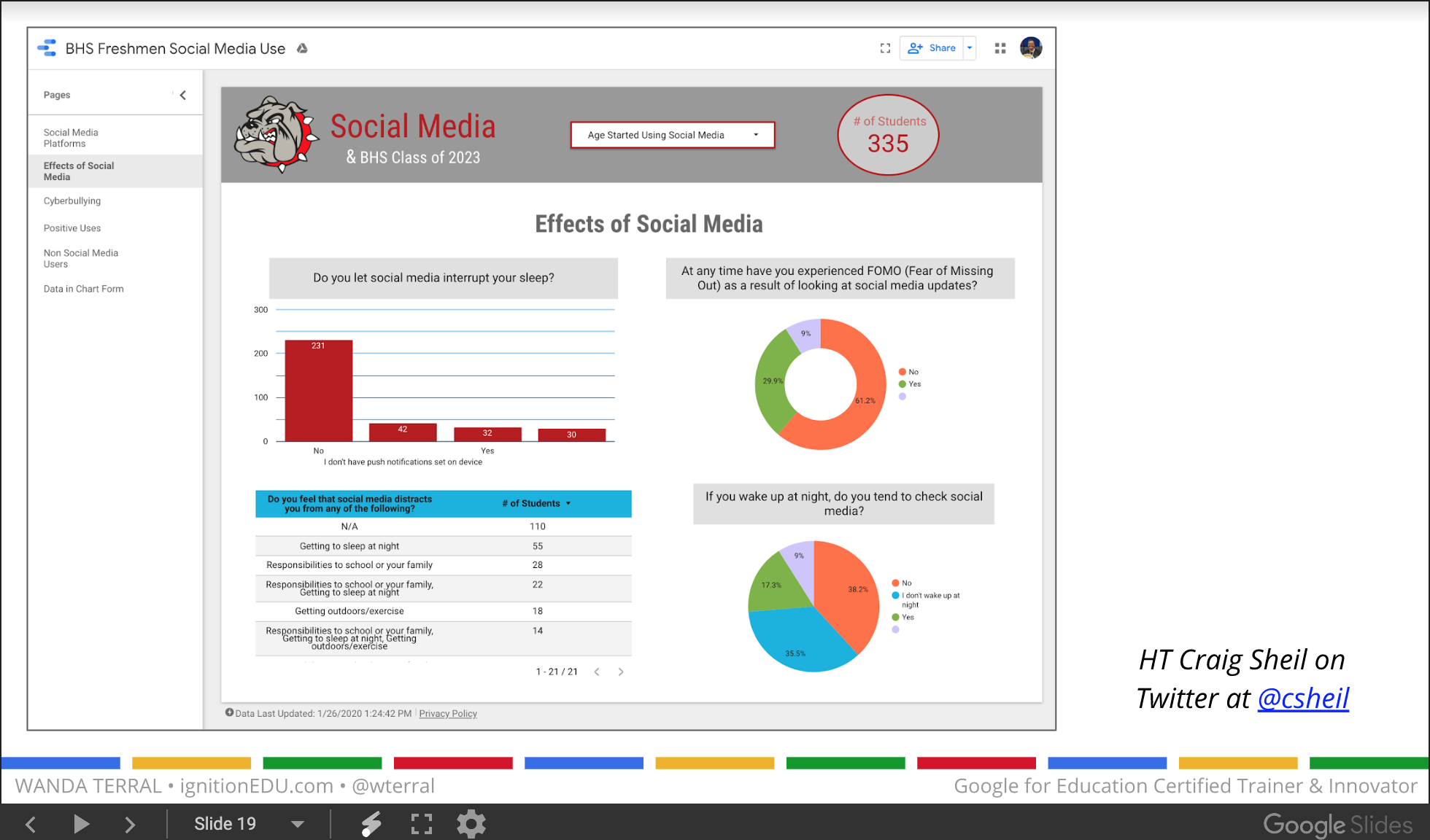Switch to Positive Uses page
Screen dimensions: 1430x840
pos(72,228)
